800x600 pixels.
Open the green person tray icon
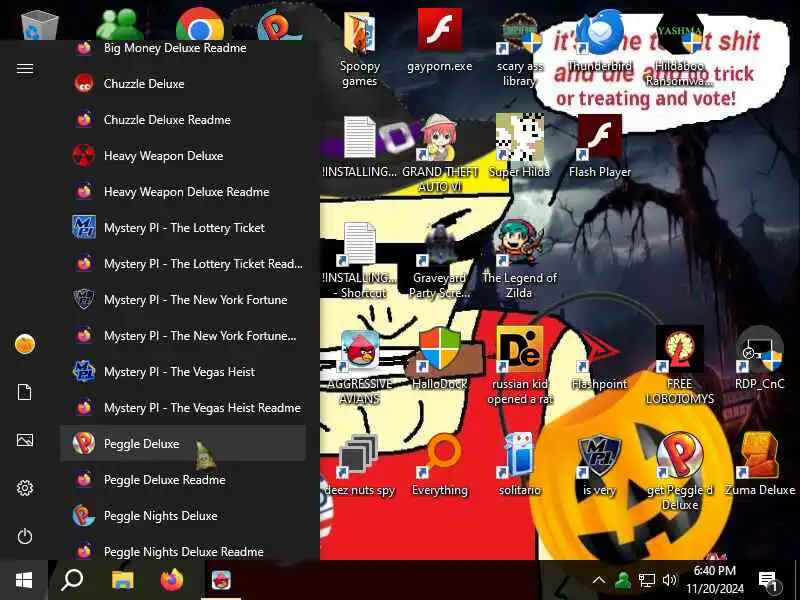pos(622,580)
